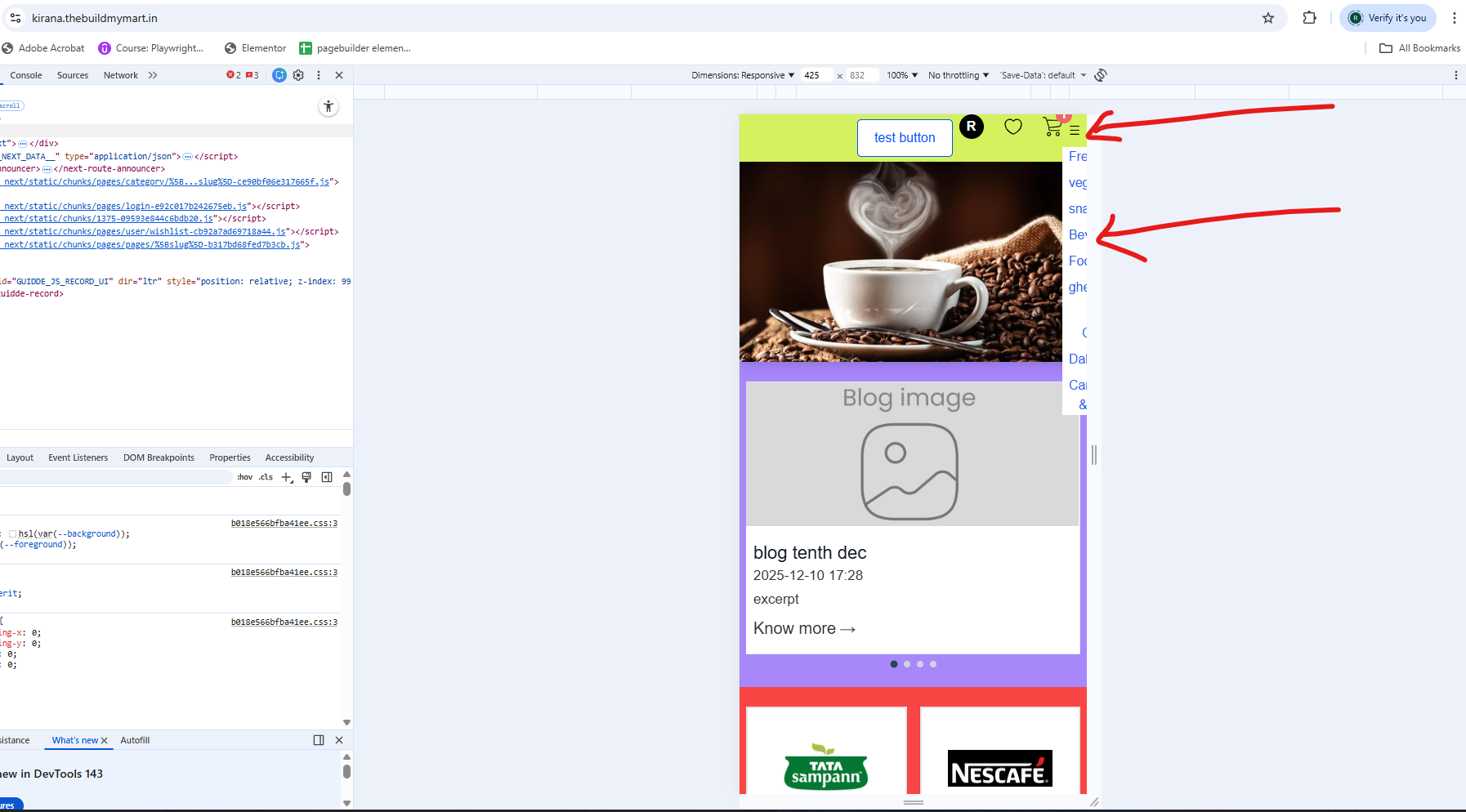Open the All Bookmarks folder
1466x812 pixels.
pyautogui.click(x=1420, y=48)
